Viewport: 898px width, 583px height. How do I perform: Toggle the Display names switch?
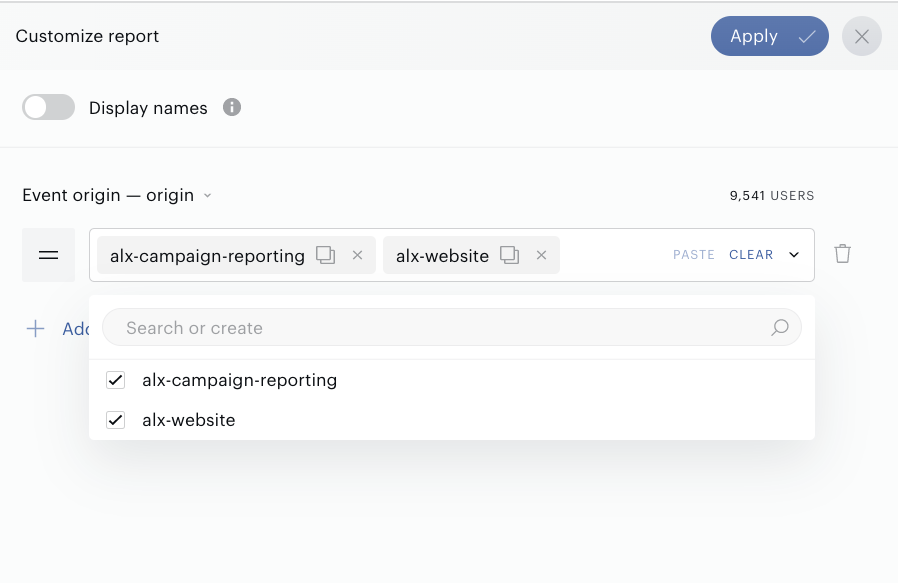[49, 107]
